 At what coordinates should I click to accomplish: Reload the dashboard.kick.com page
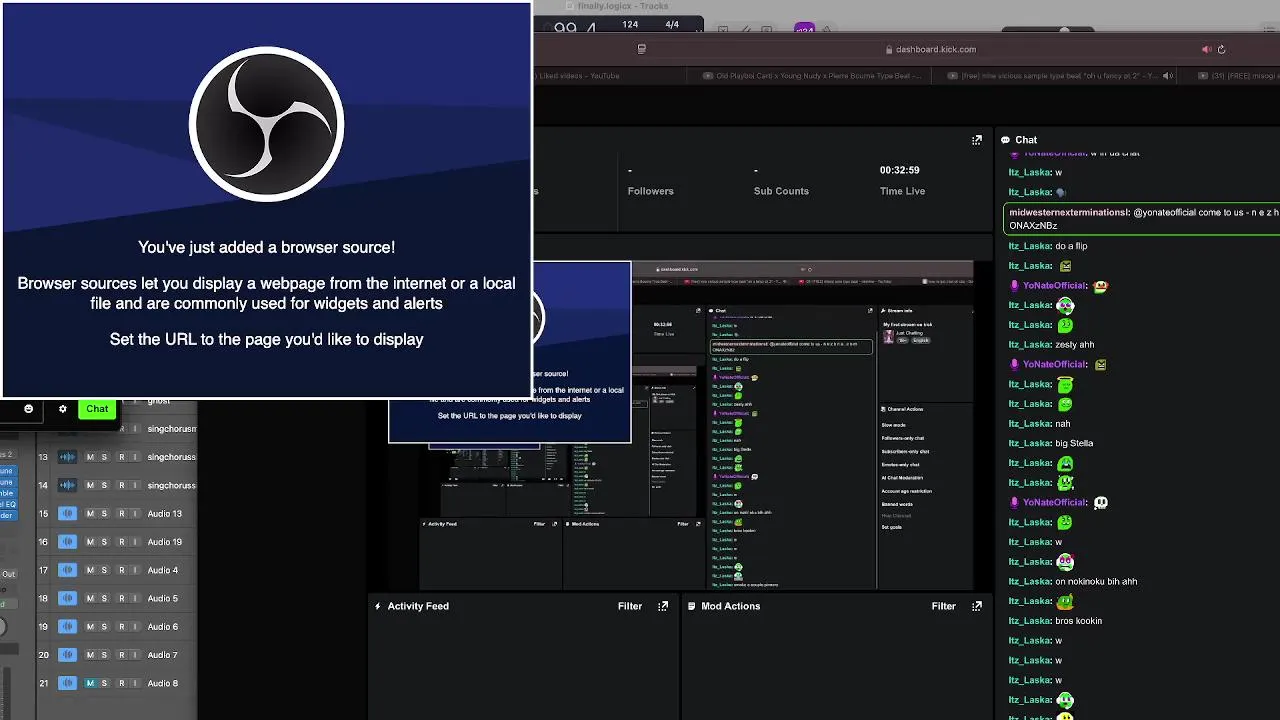(x=1221, y=49)
